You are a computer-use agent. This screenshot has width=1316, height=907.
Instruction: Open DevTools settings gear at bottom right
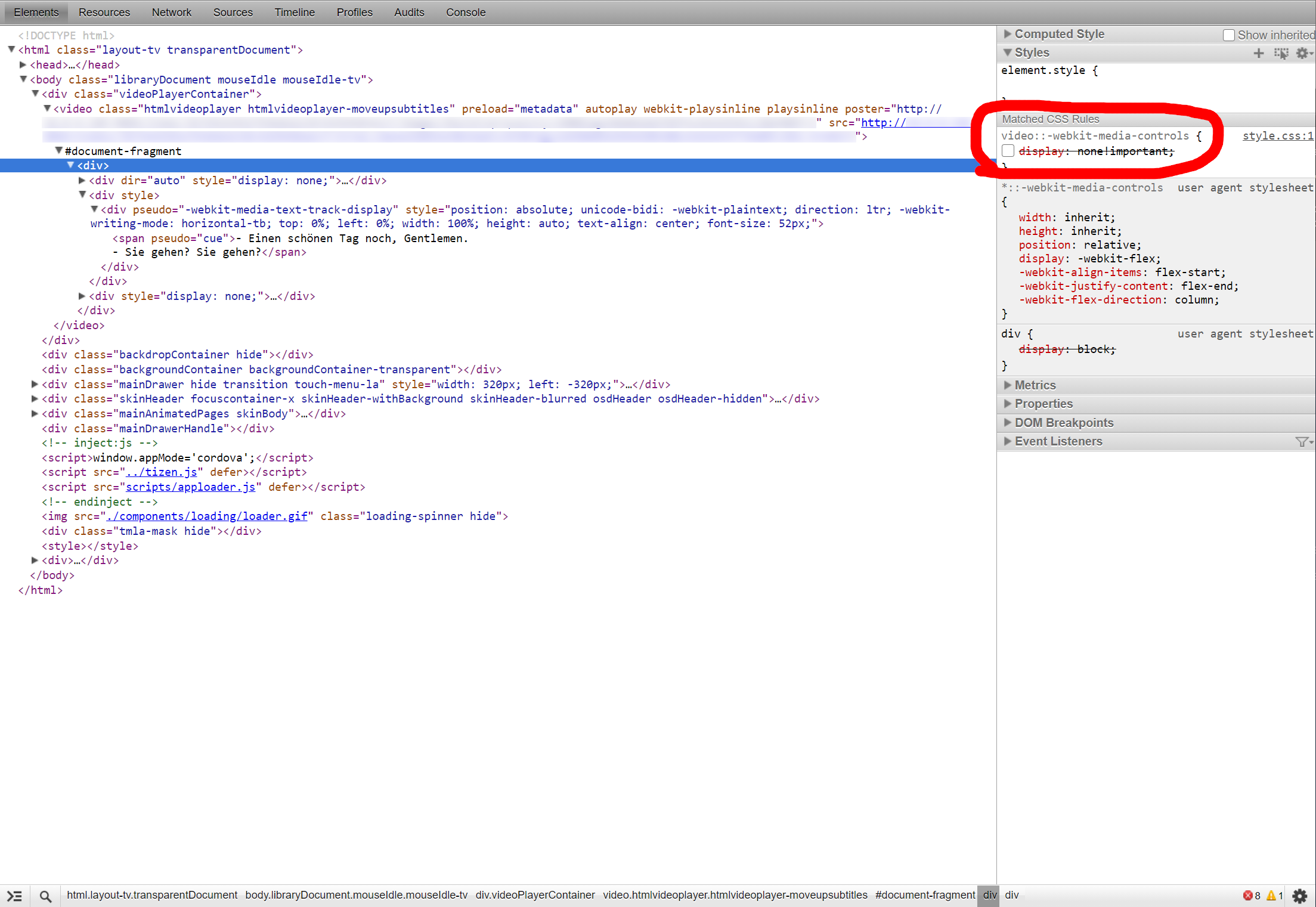pos(1300,896)
